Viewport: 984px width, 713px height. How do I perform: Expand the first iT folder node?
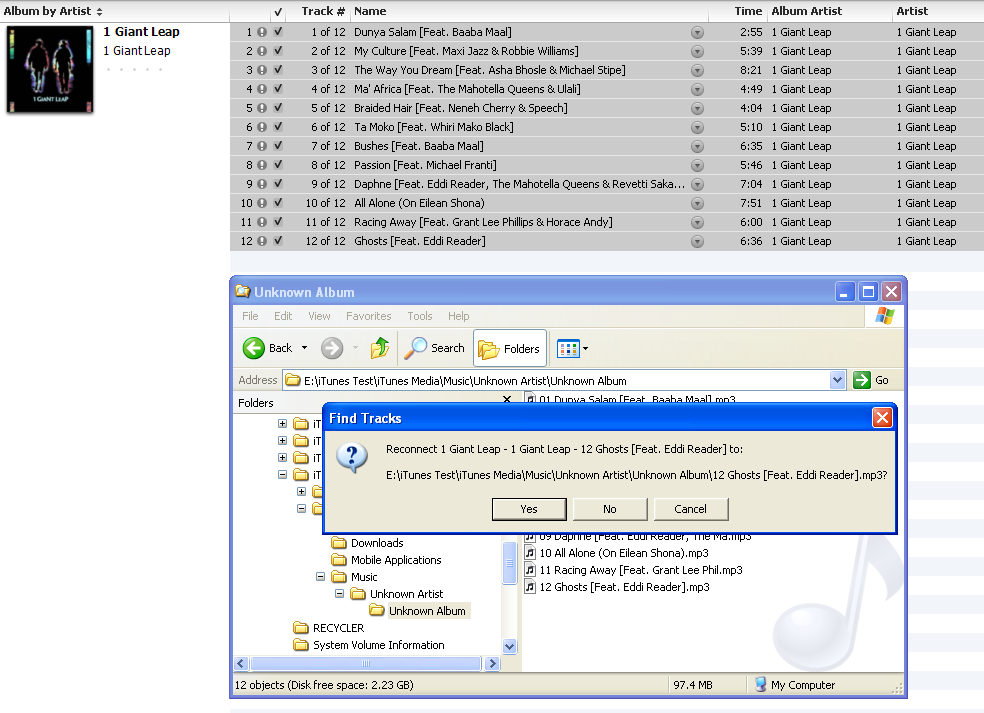point(282,424)
